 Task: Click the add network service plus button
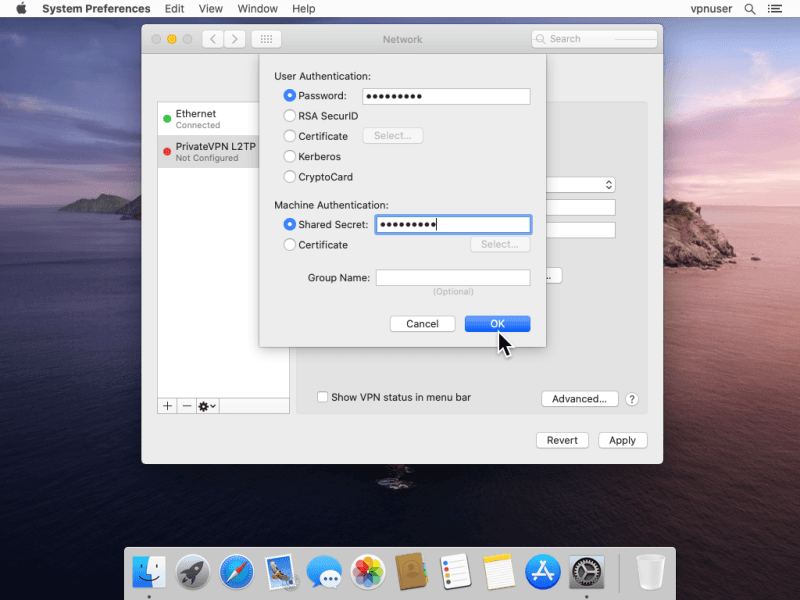(167, 406)
